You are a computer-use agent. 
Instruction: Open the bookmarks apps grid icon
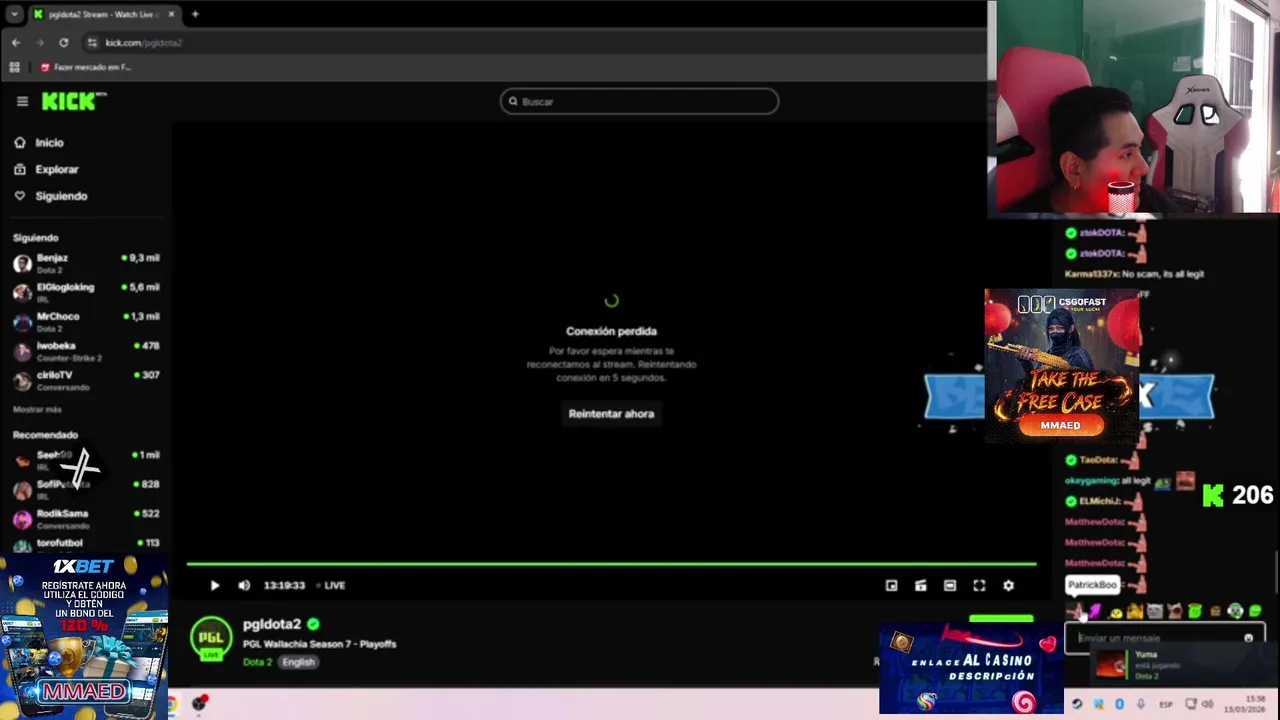(14, 67)
